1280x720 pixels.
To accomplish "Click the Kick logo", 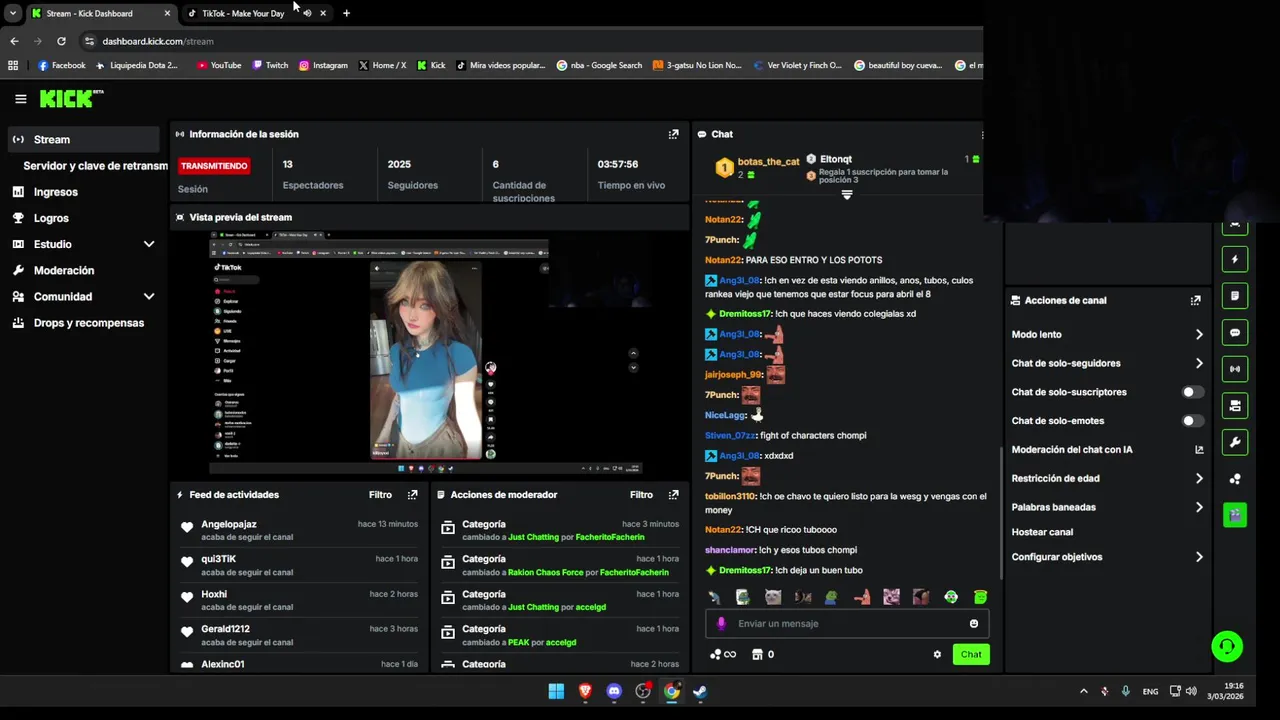I will point(71,98).
